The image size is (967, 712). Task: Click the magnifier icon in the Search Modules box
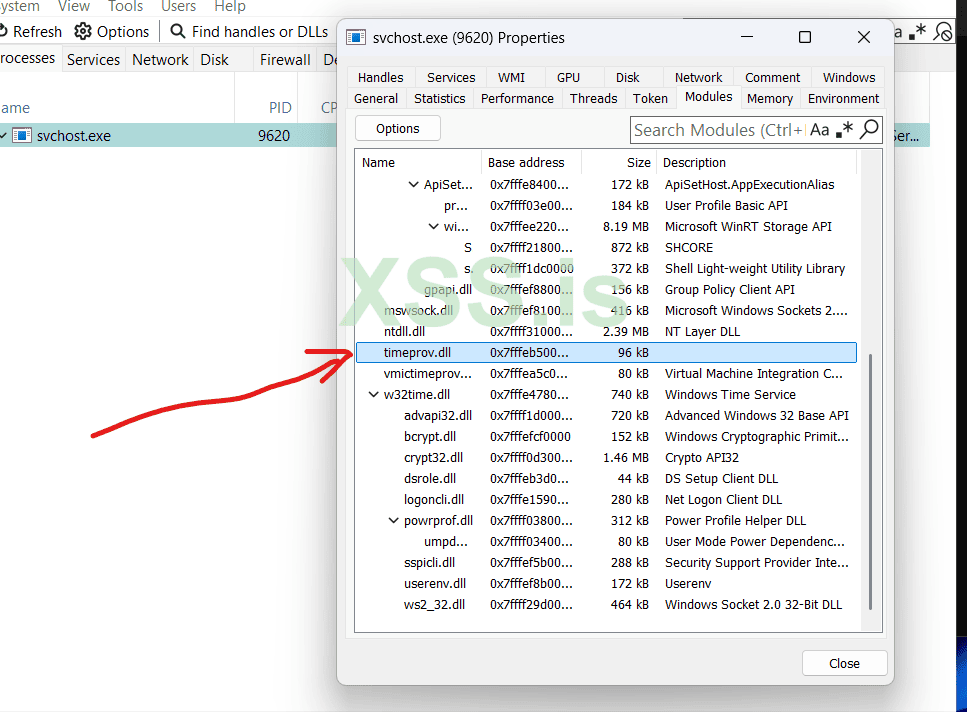pos(868,130)
